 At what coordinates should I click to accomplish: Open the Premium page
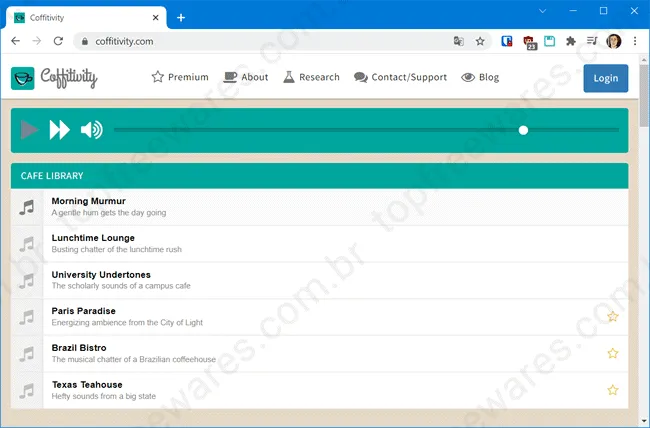(x=180, y=77)
